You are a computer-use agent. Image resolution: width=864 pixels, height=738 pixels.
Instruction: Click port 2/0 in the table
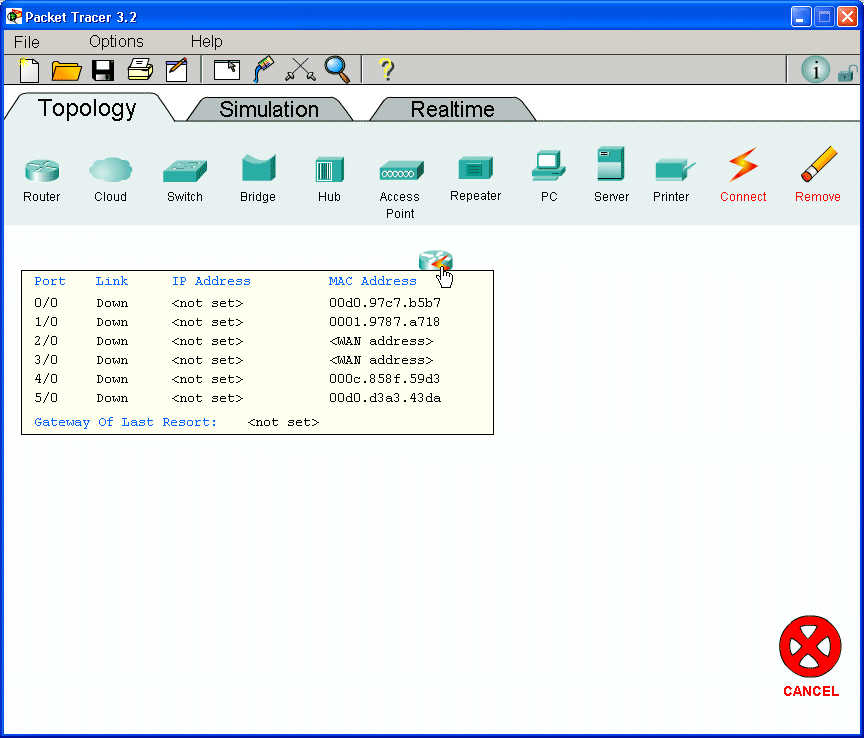(46, 341)
